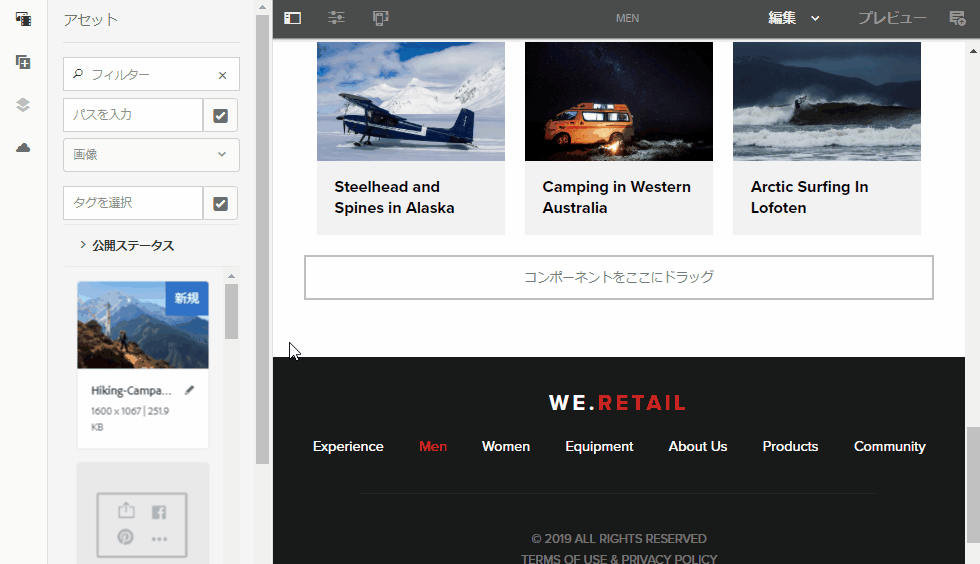Go to Products in footer navigation
The width and height of the screenshot is (980, 564).
coord(790,446)
